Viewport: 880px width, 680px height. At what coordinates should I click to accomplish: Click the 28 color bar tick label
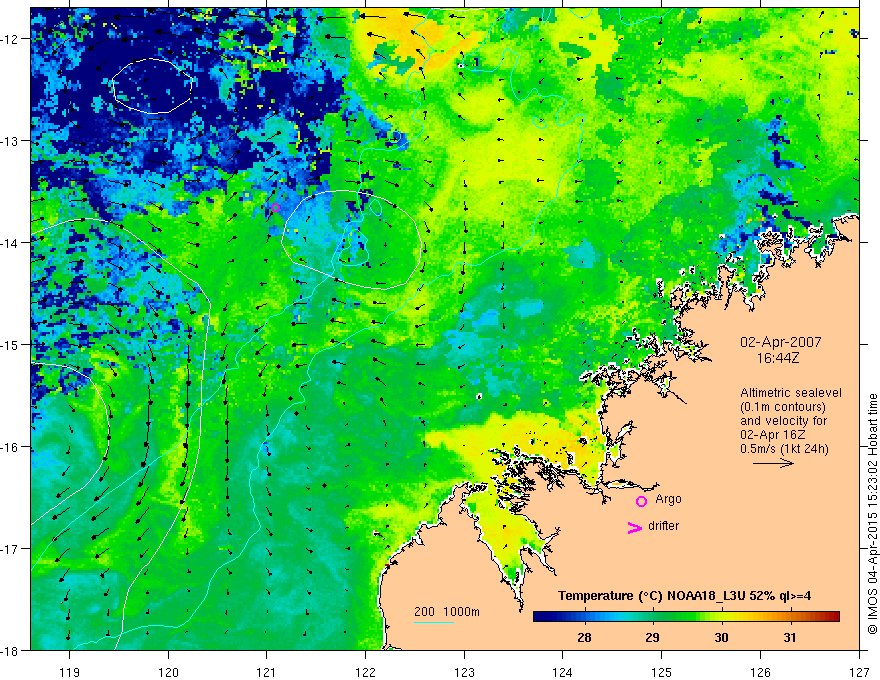pos(584,637)
